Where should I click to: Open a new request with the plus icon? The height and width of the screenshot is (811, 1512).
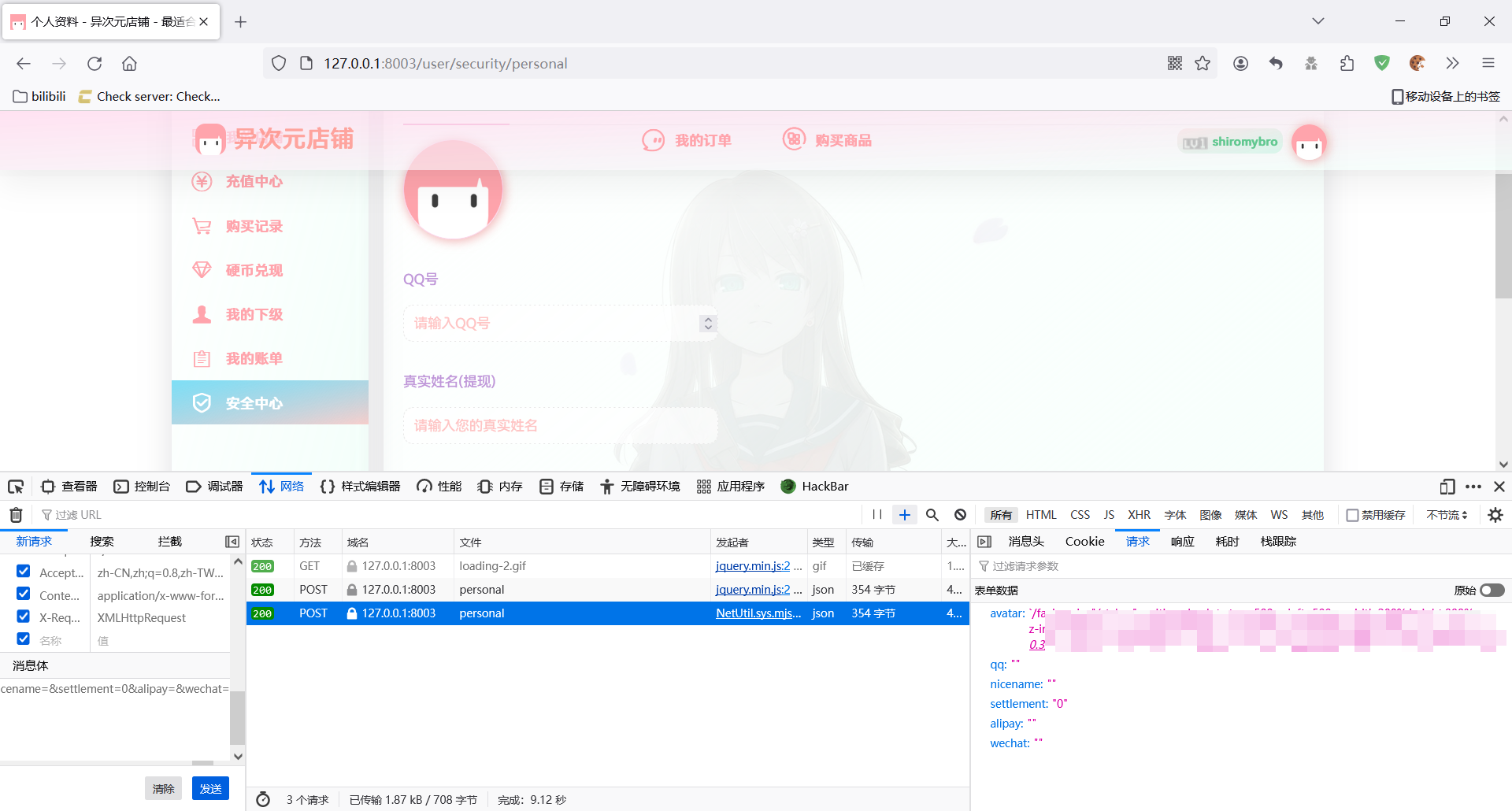(x=904, y=514)
